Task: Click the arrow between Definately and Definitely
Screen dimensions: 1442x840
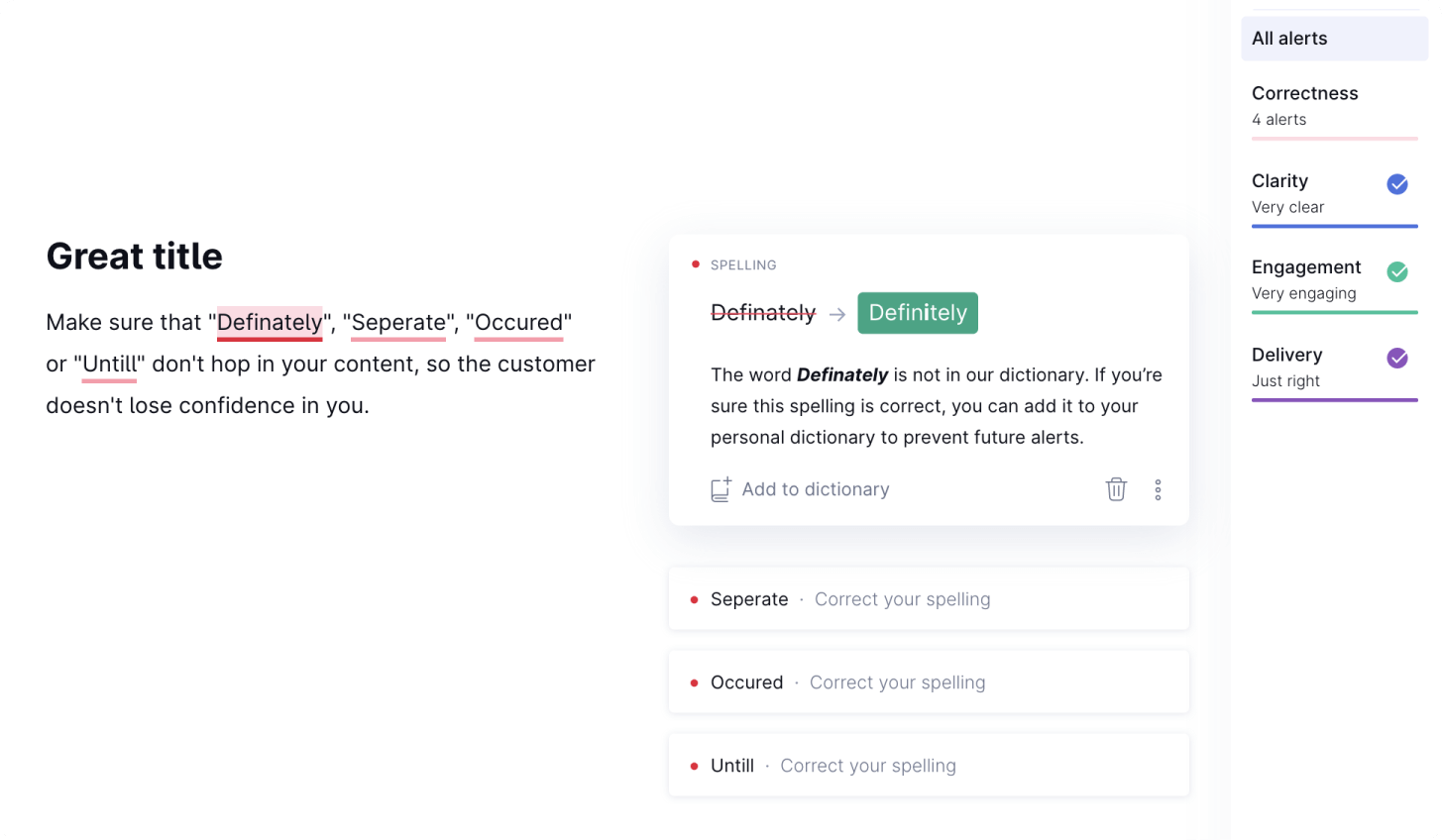Action: pos(837,313)
